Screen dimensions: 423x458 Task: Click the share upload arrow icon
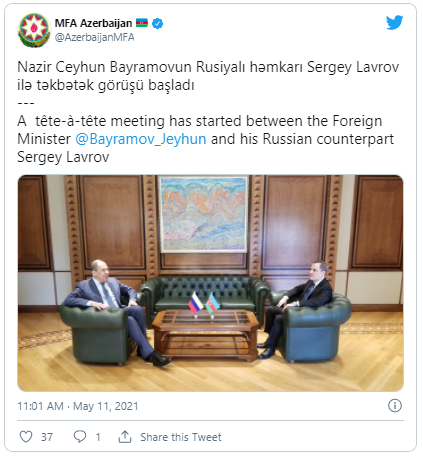(125, 437)
